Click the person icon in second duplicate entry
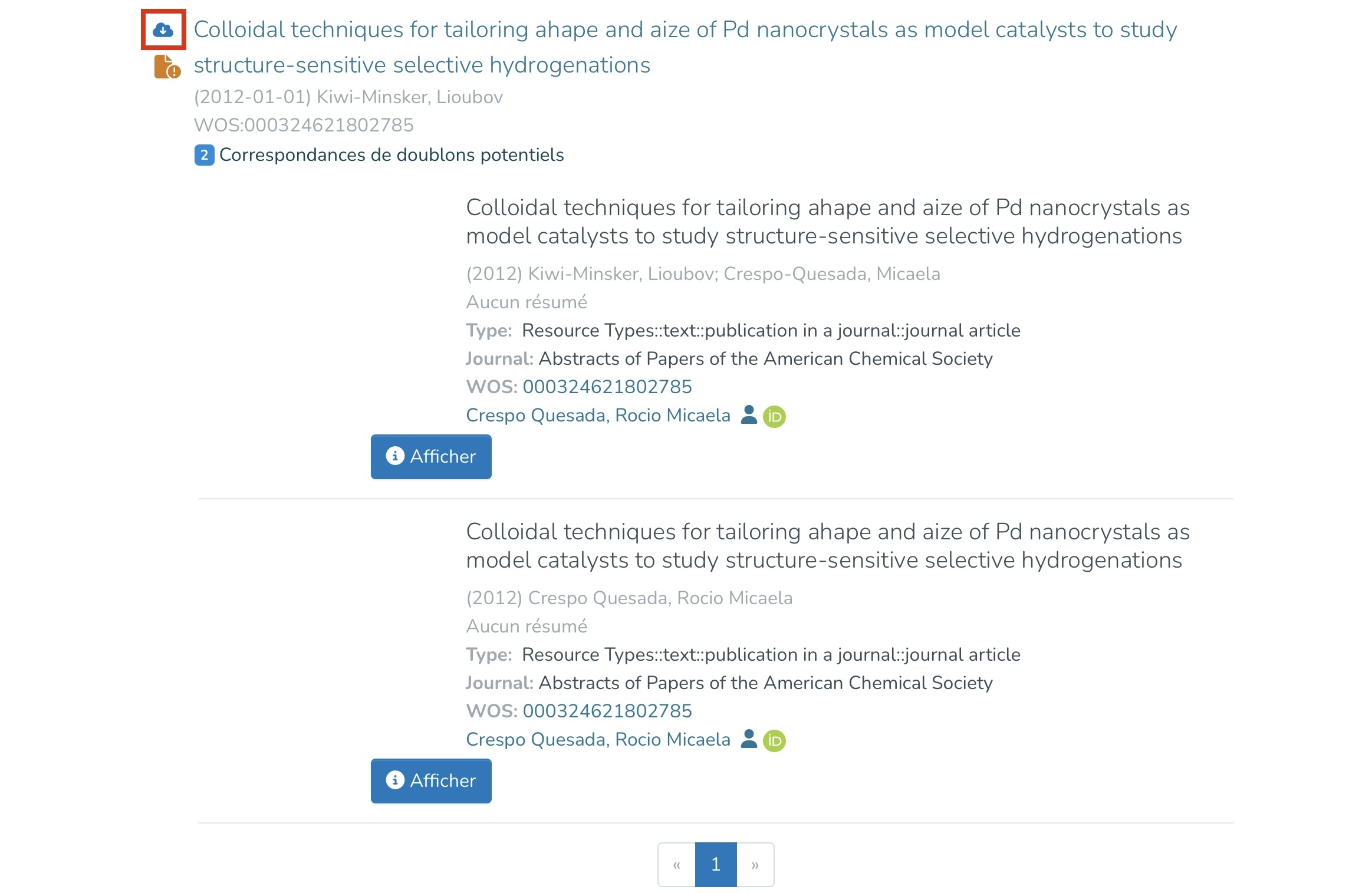Viewport: 1372px width, 893px height. click(748, 739)
